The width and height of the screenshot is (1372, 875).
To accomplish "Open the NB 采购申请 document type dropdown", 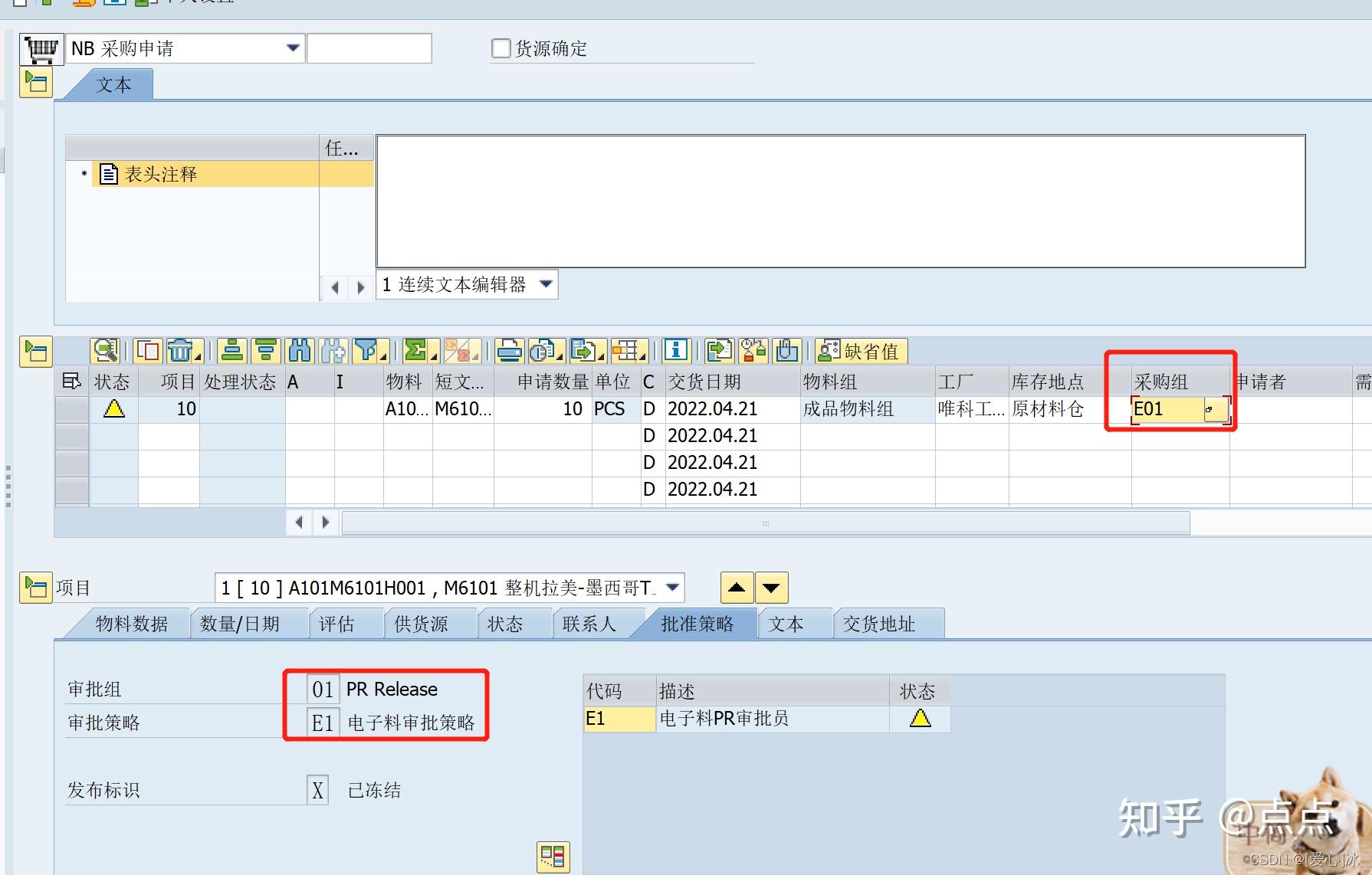I will [292, 48].
